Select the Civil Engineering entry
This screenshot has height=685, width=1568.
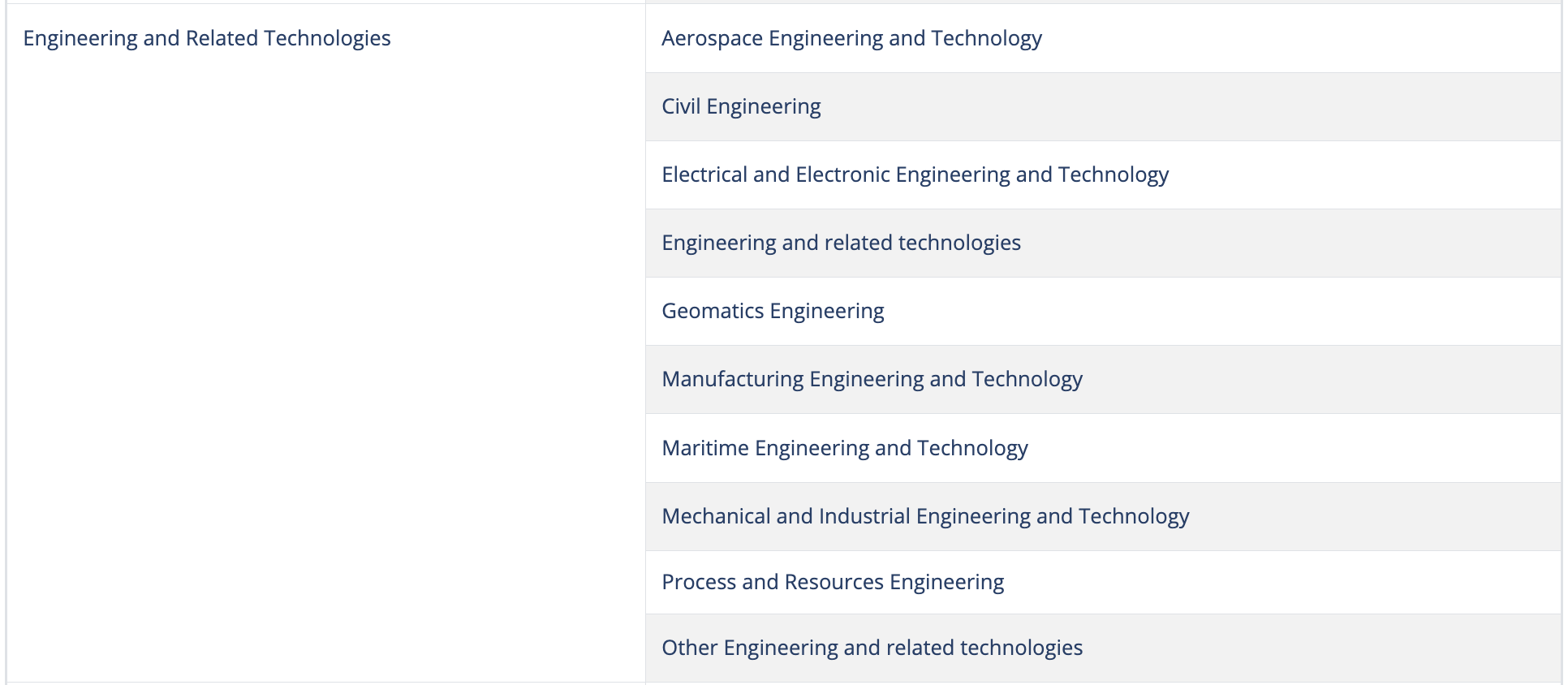coord(741,106)
